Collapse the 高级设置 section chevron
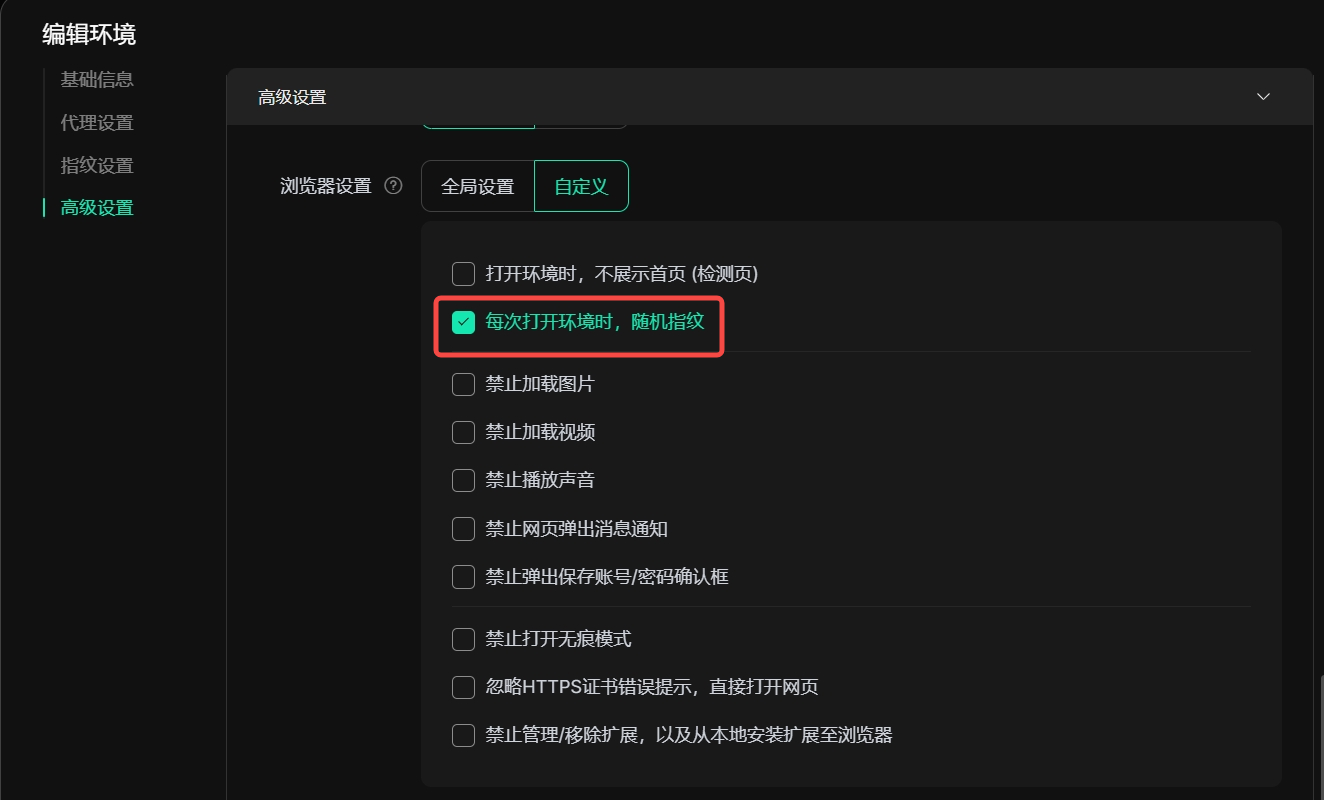This screenshot has height=800, width=1324. click(1263, 97)
